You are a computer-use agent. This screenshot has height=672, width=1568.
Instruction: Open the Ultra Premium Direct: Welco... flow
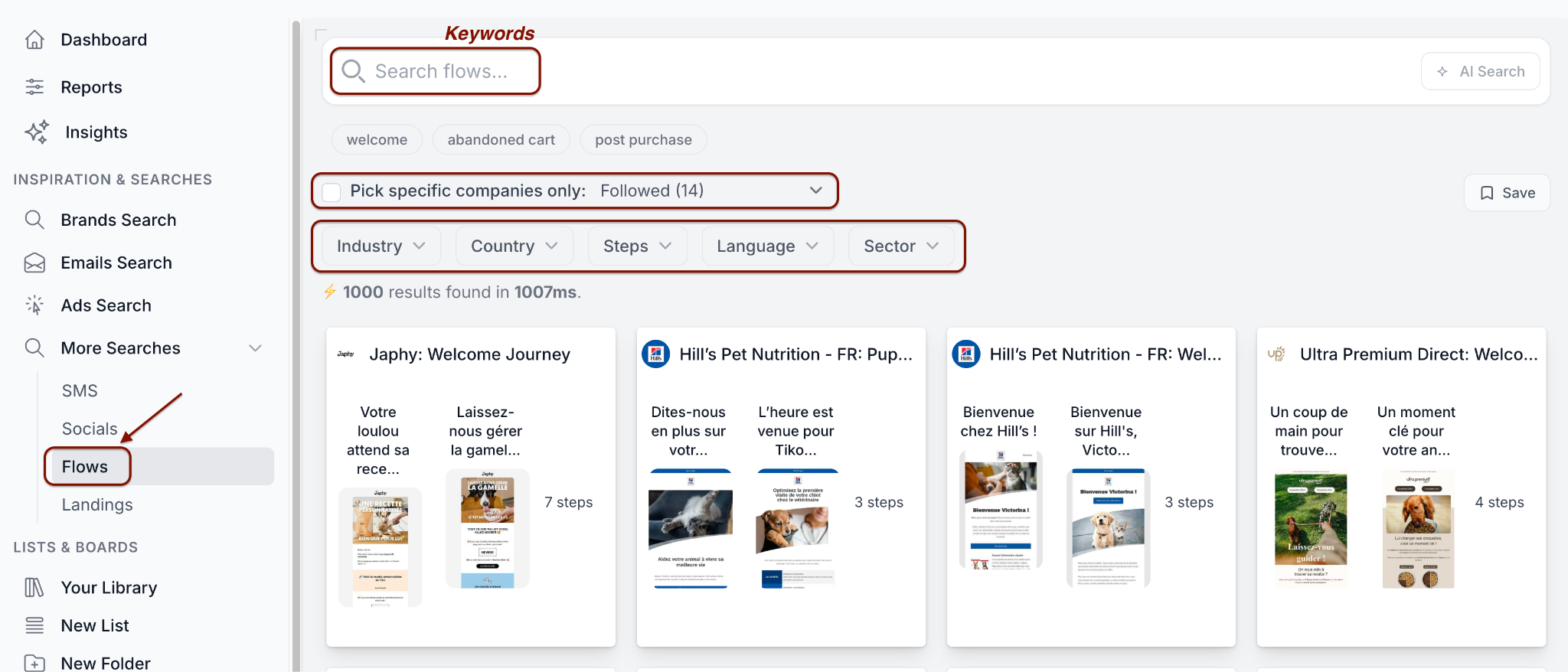pos(1419,354)
